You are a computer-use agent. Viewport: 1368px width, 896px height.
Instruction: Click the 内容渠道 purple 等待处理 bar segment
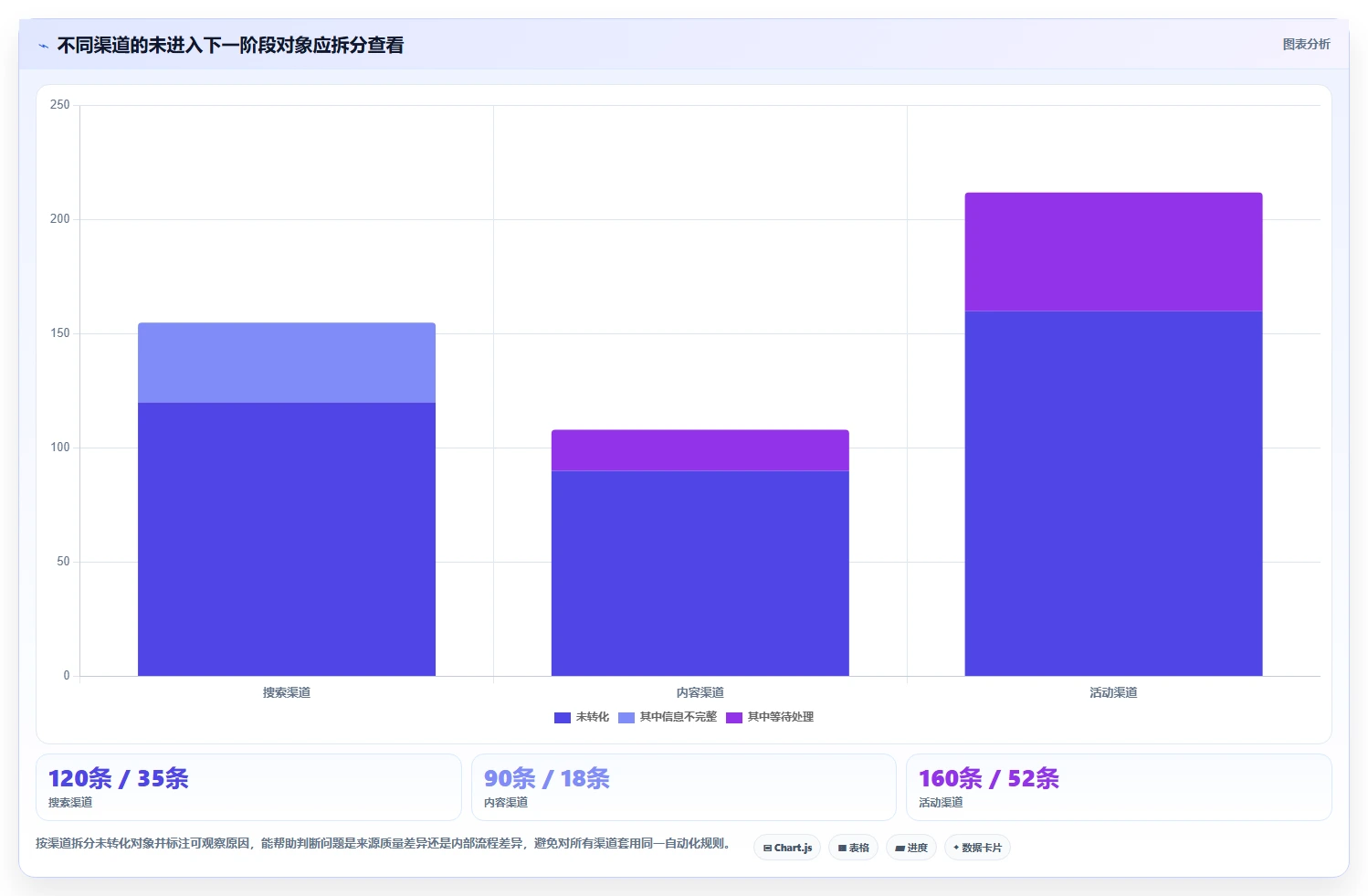(x=700, y=450)
